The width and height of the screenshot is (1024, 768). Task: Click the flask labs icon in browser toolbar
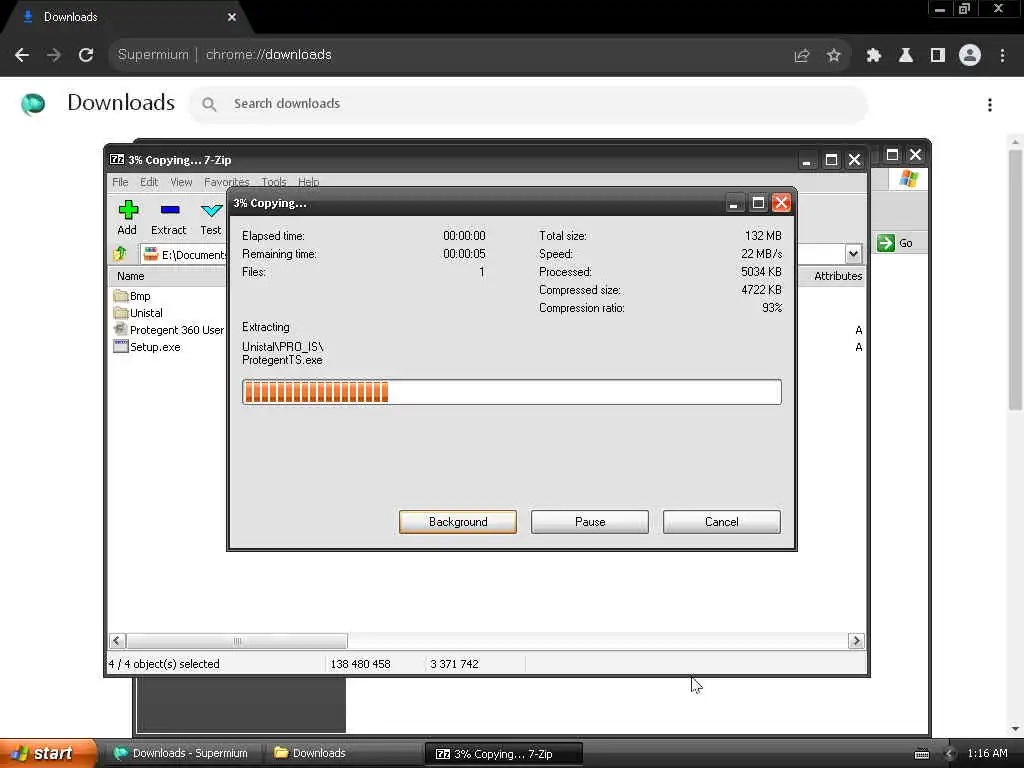(x=906, y=55)
